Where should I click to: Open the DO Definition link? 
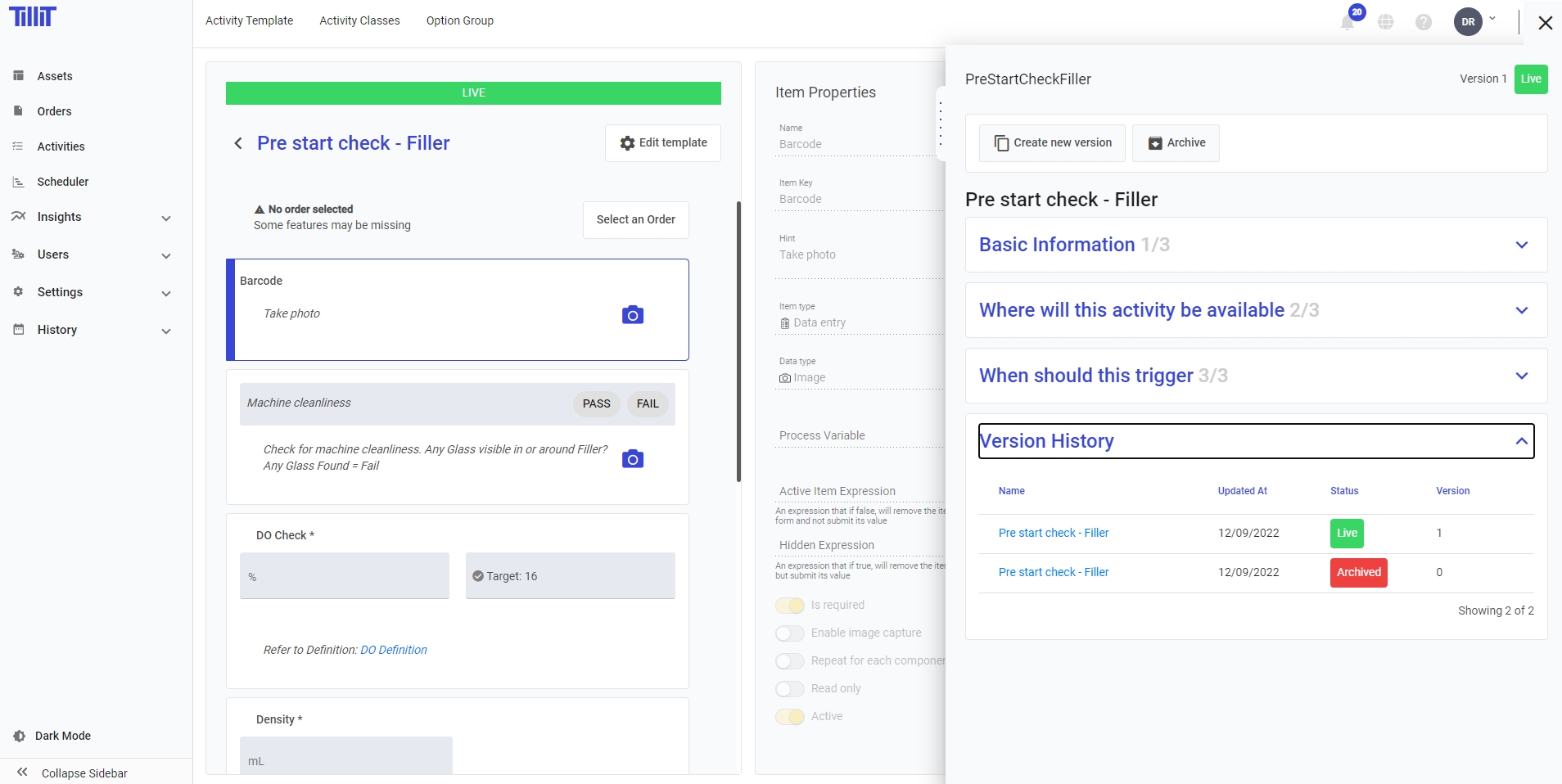(394, 650)
